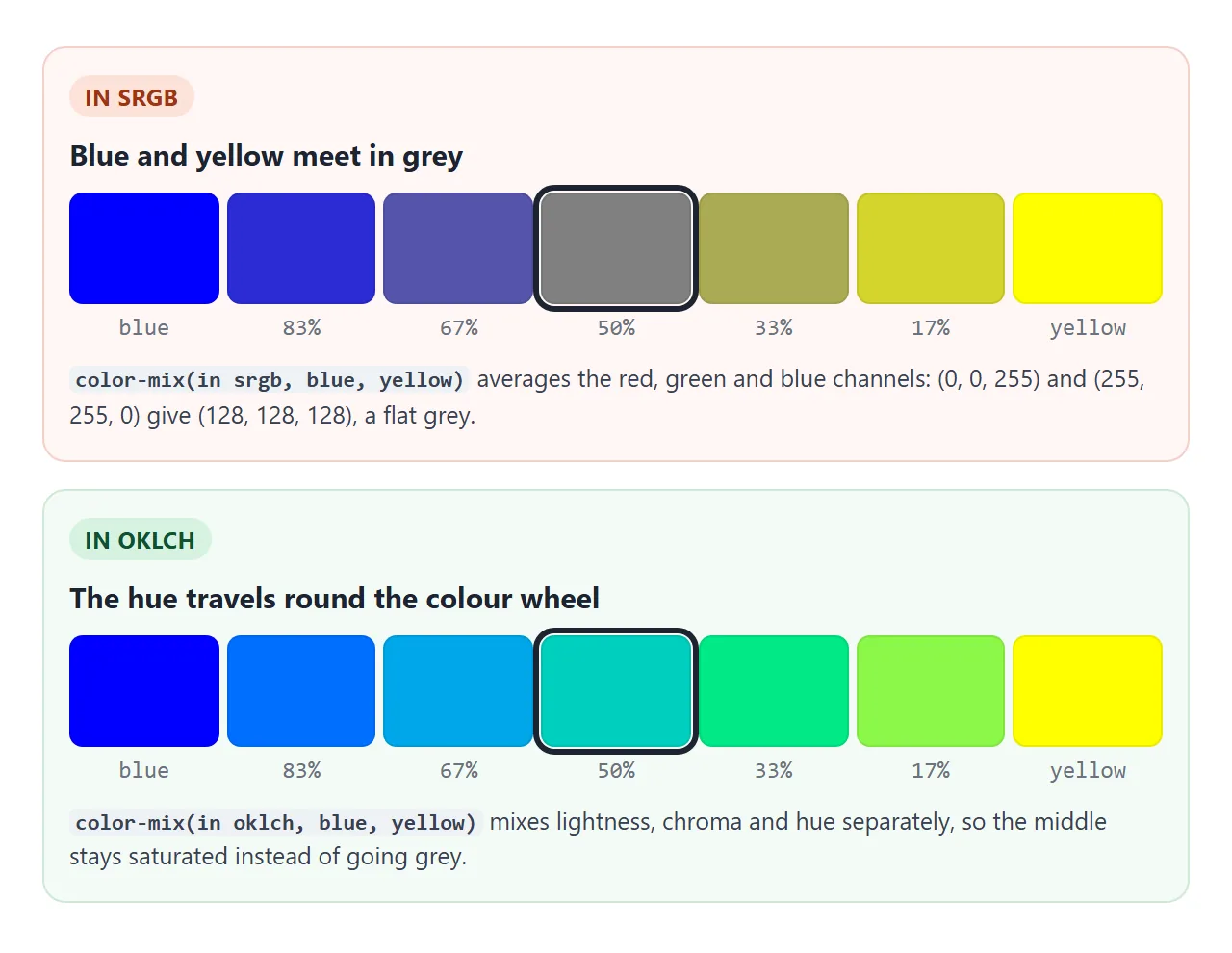Click the teal 50% swatch in OKLCH
Image resolution: width=1232 pixels, height=953 pixels.
pos(616,691)
